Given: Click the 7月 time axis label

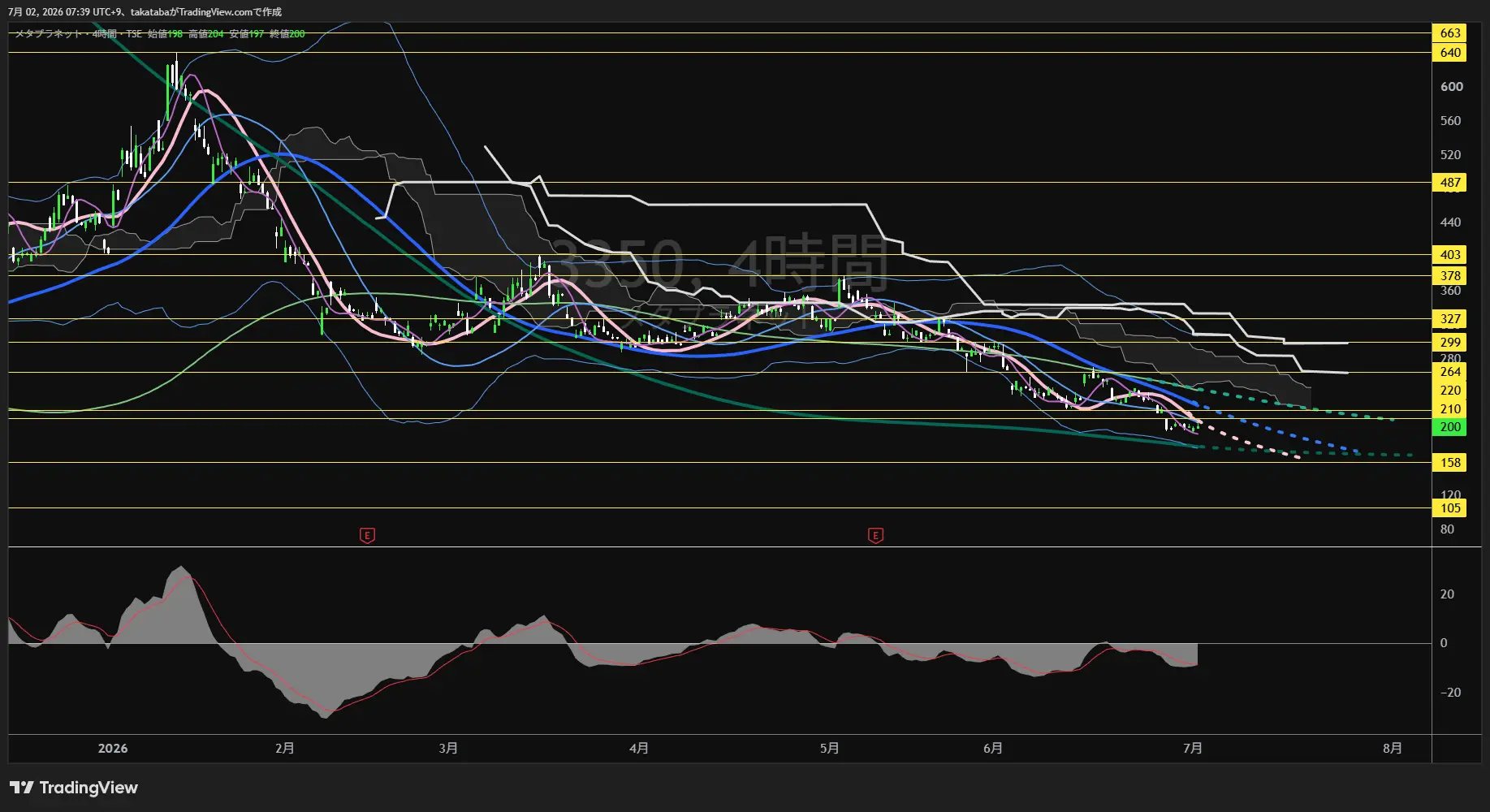Looking at the screenshot, I should tap(1192, 748).
